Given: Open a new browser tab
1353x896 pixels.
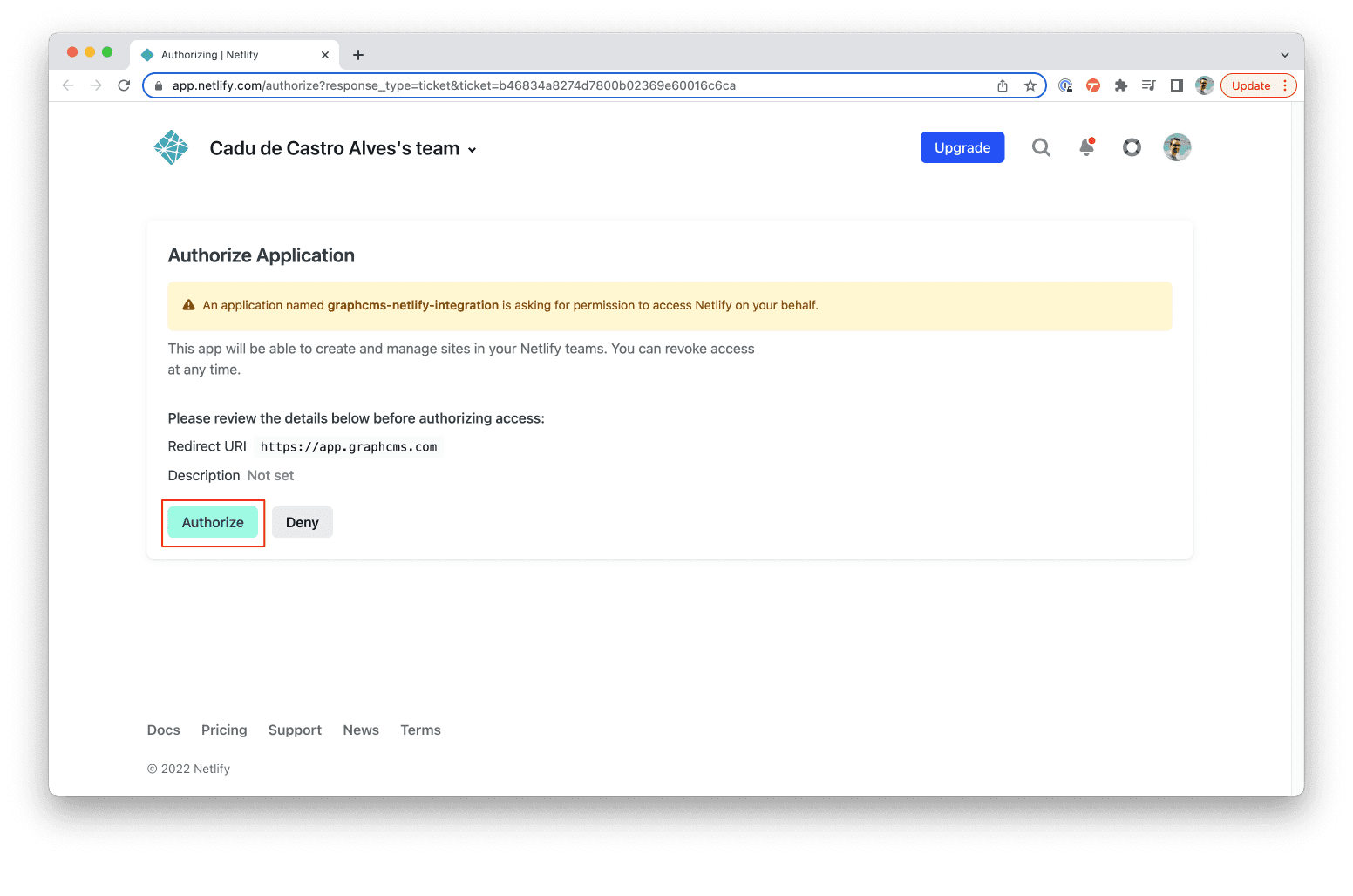Looking at the screenshot, I should 358,55.
